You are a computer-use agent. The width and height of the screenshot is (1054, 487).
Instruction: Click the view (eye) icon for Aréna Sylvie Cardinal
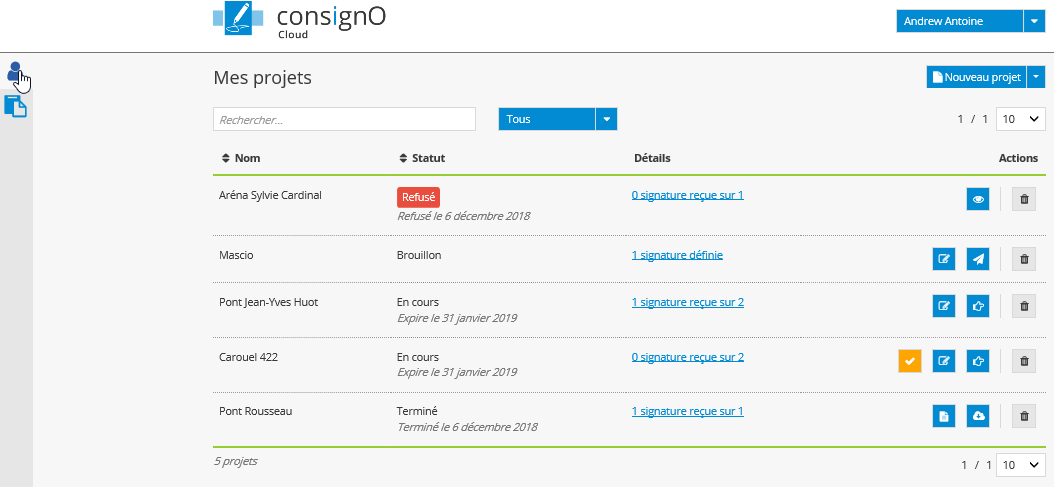pyautogui.click(x=977, y=199)
